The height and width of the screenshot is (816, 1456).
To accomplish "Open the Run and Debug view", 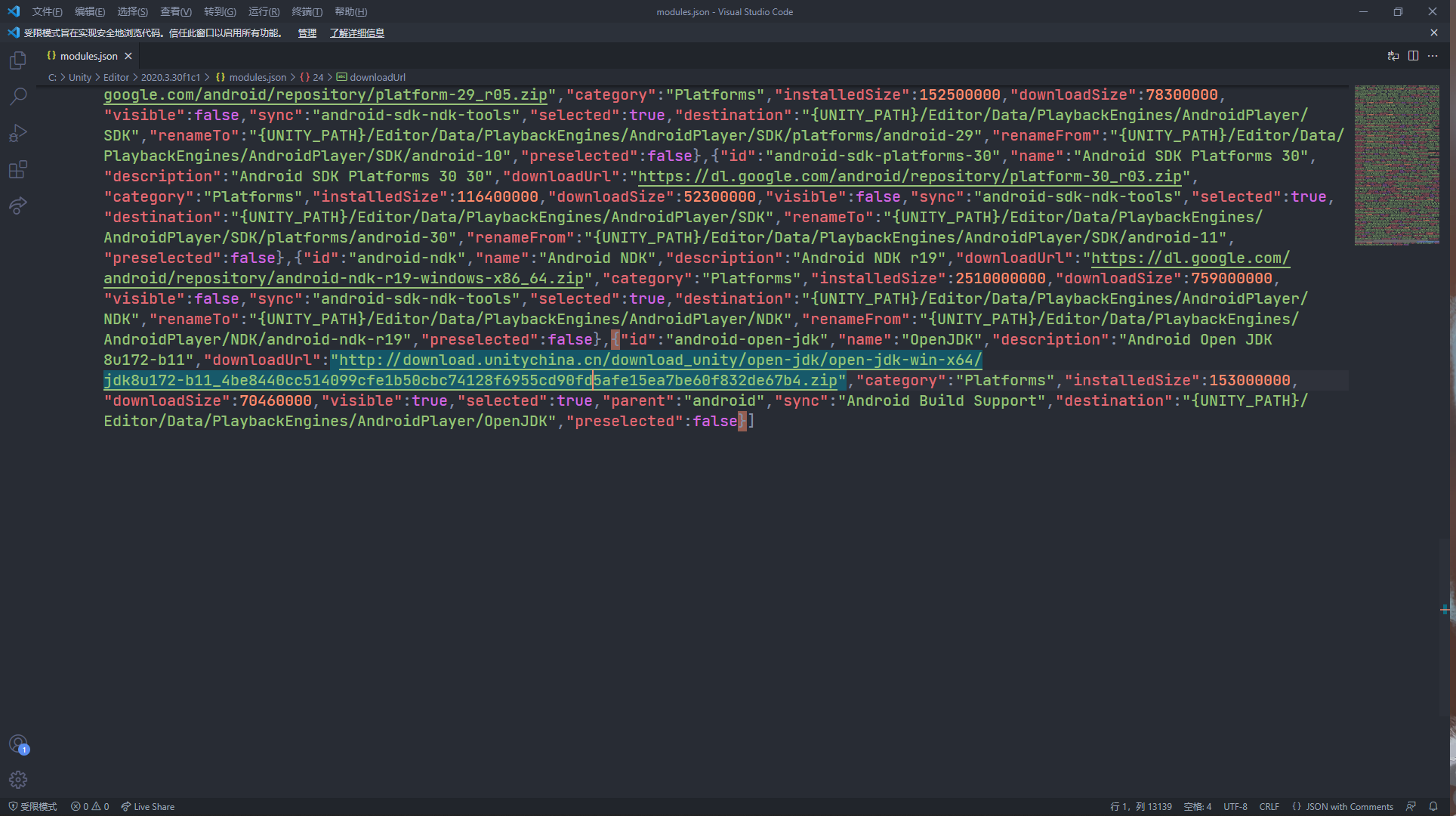I will point(17,132).
